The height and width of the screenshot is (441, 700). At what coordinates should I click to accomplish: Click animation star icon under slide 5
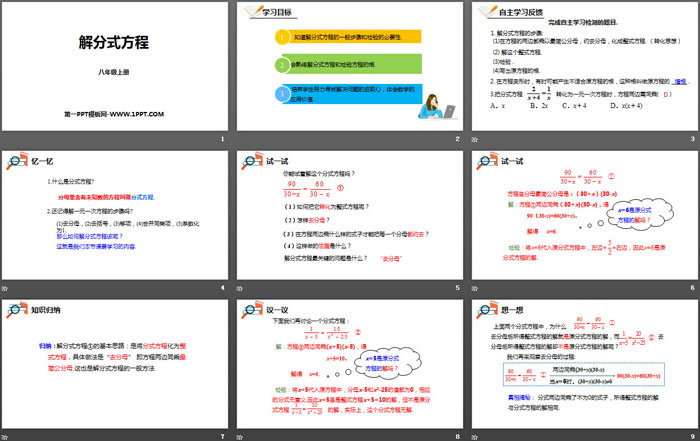[240, 288]
